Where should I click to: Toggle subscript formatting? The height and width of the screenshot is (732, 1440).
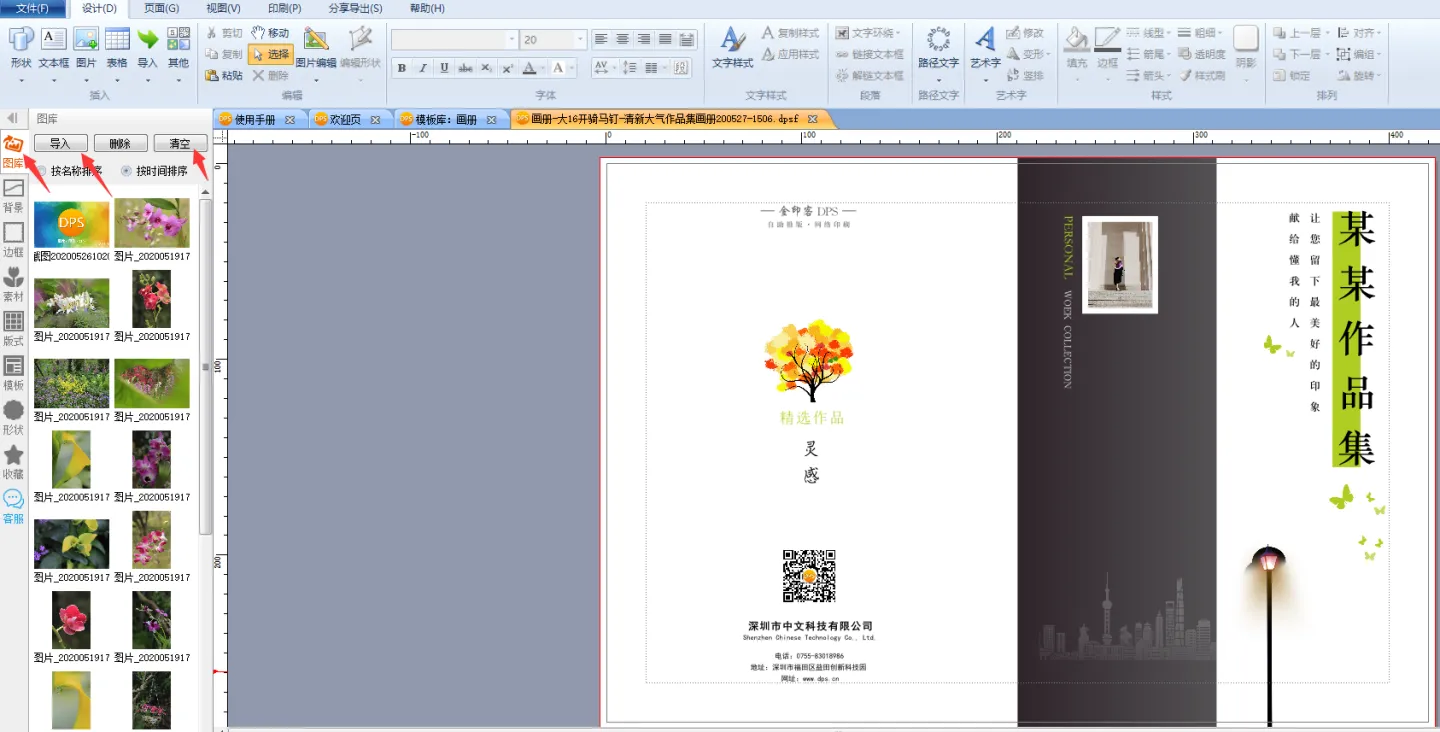tap(486, 68)
